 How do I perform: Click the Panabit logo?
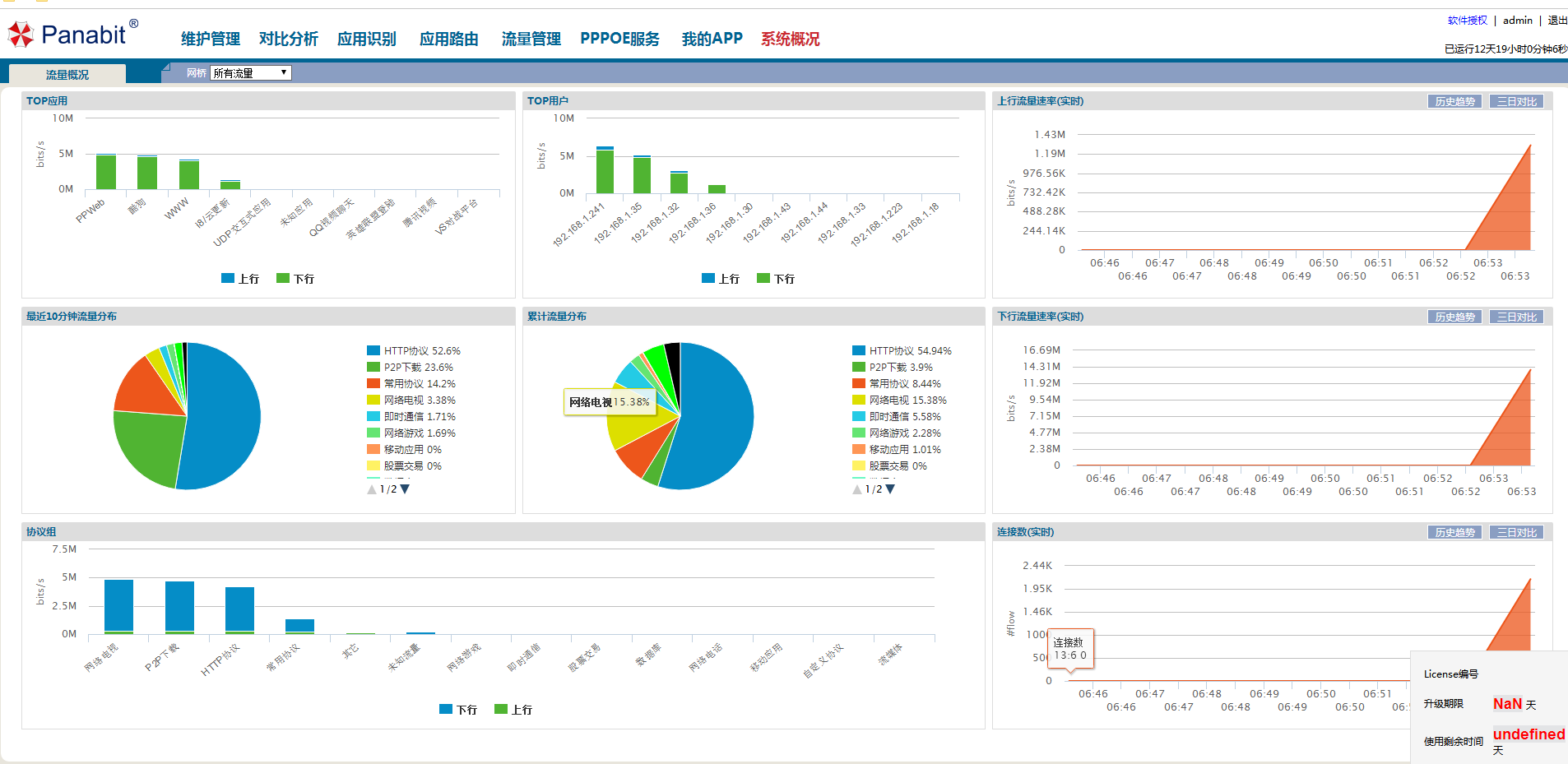72,34
